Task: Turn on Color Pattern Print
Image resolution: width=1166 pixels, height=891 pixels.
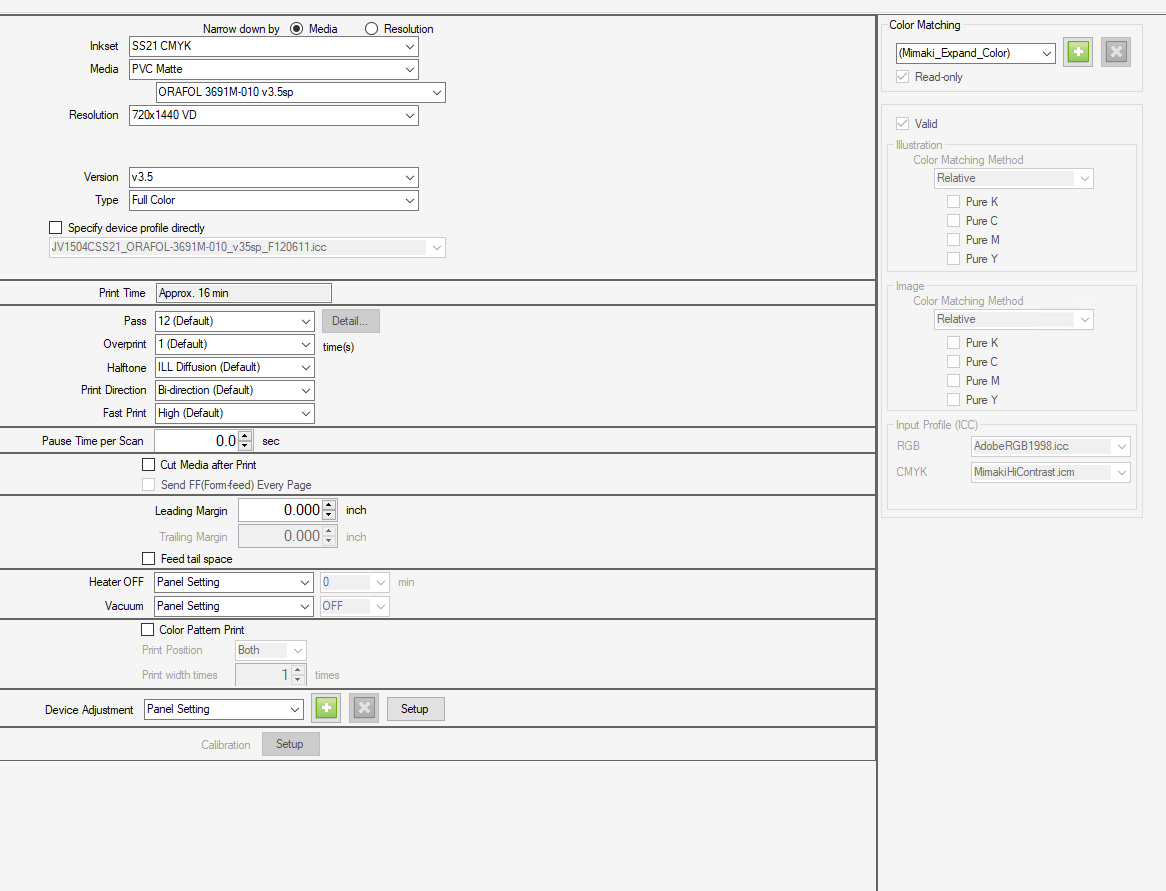Action: coord(147,629)
